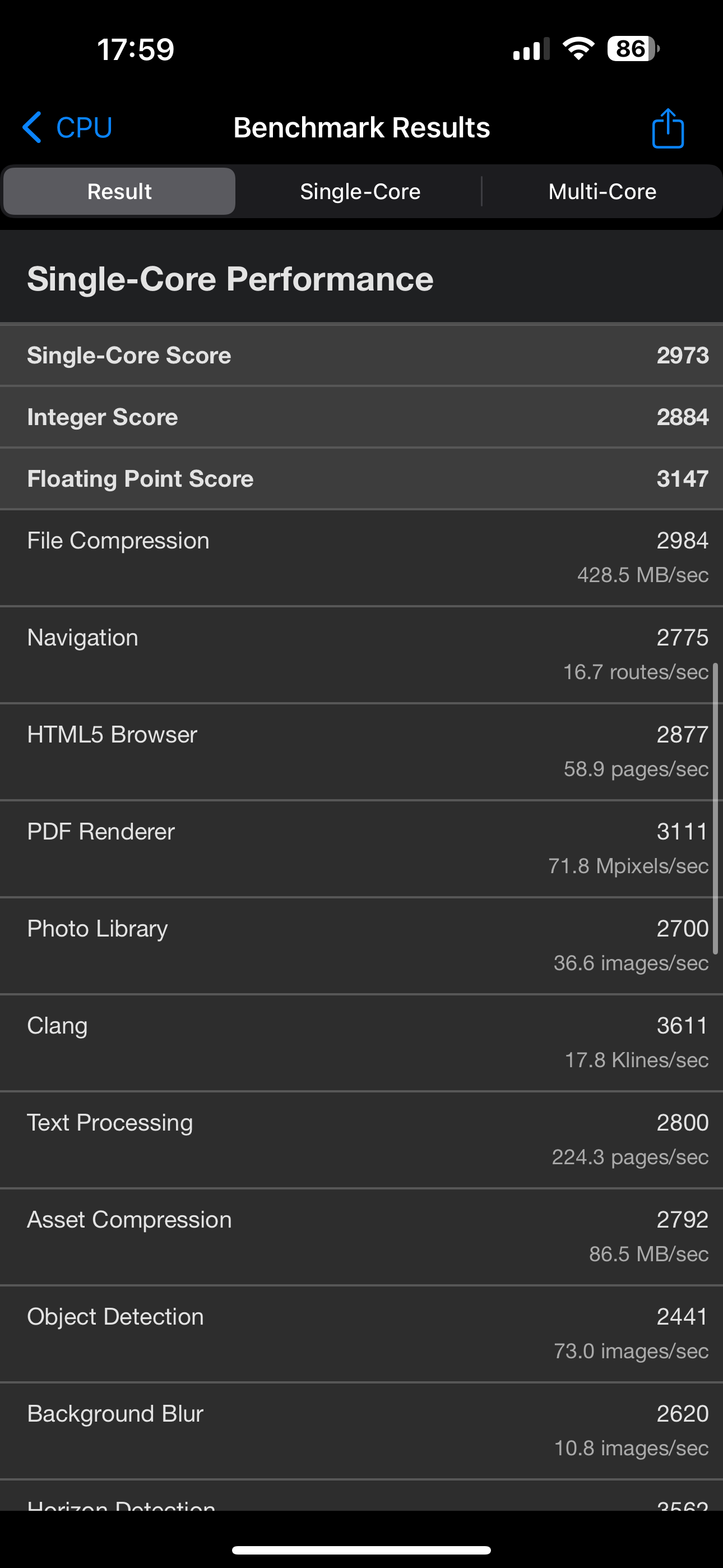Tap the Clang benchmark row
723x1568 pixels.
(361, 1042)
